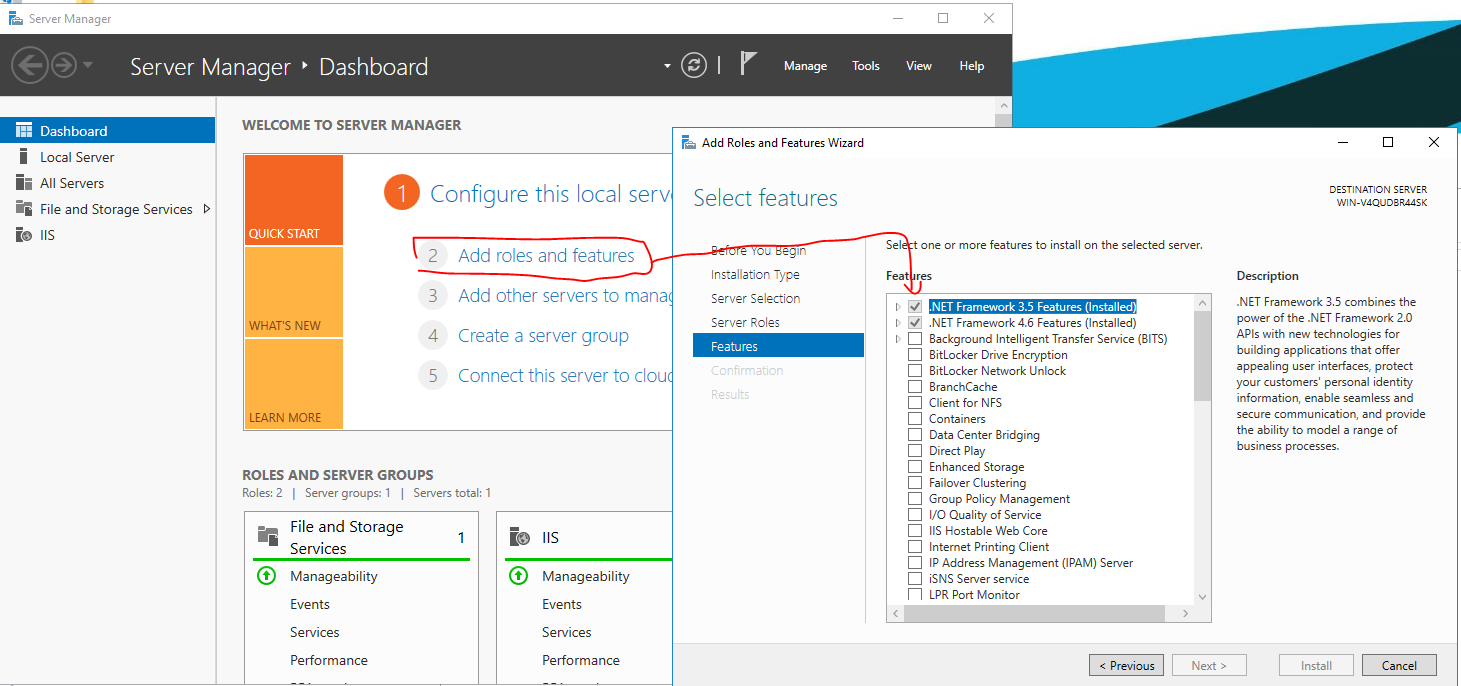
Task: Open the Notifications flag icon
Action: (x=748, y=64)
